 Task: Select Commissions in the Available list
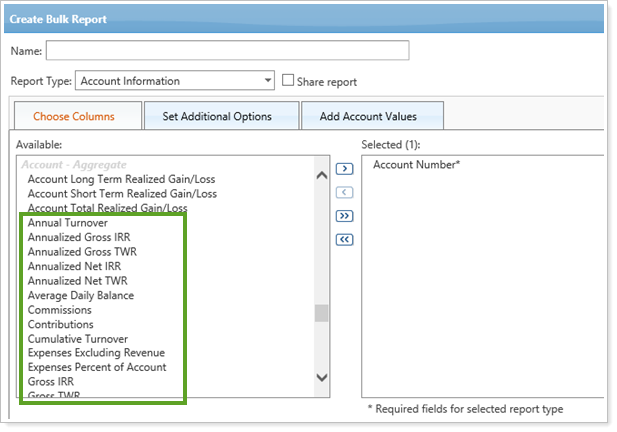click(x=61, y=310)
